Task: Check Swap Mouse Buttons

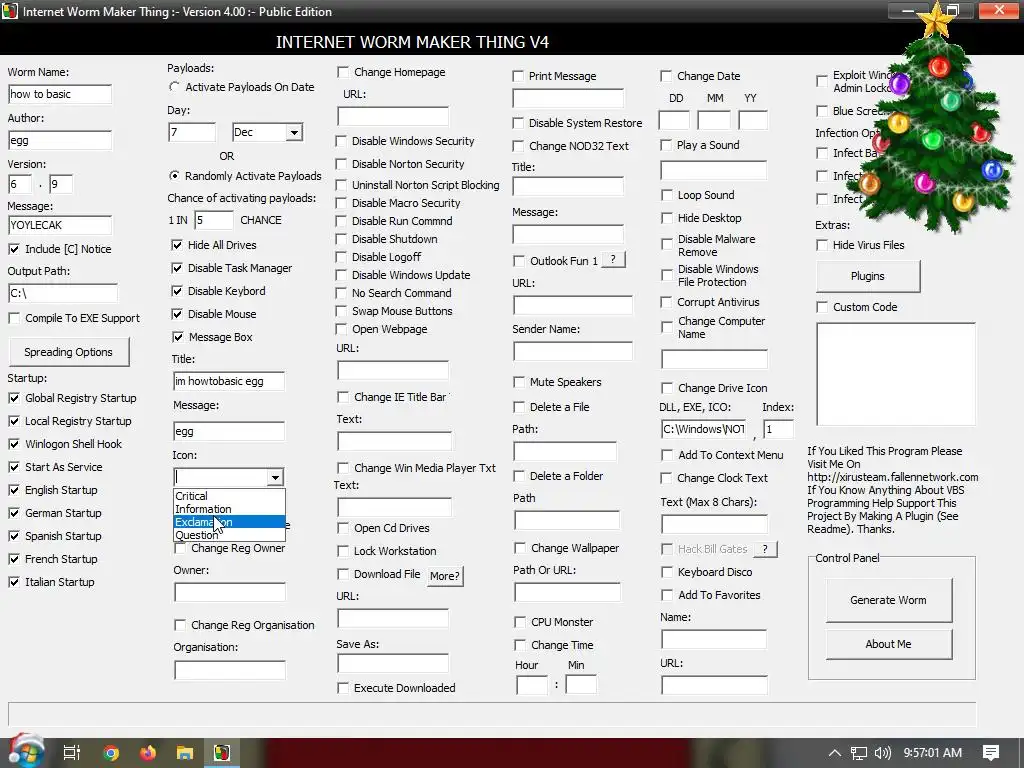Action: coord(341,311)
